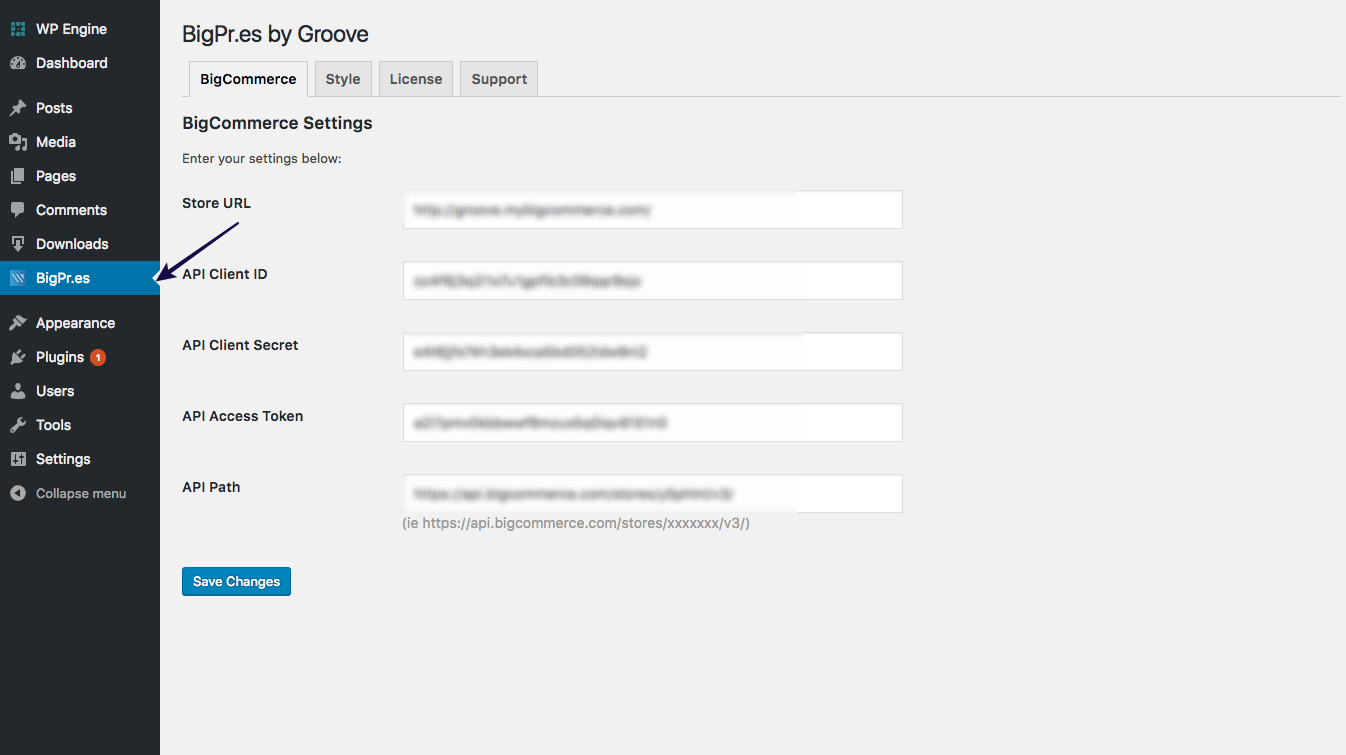Click the 'BigPr.es by Groove' page title
This screenshot has height=755, width=1346.
275,34
